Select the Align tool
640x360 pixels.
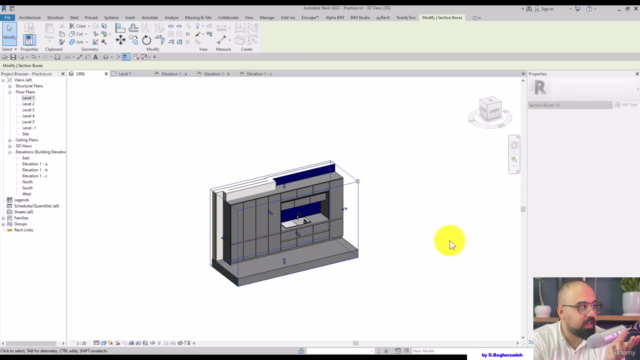120,28
